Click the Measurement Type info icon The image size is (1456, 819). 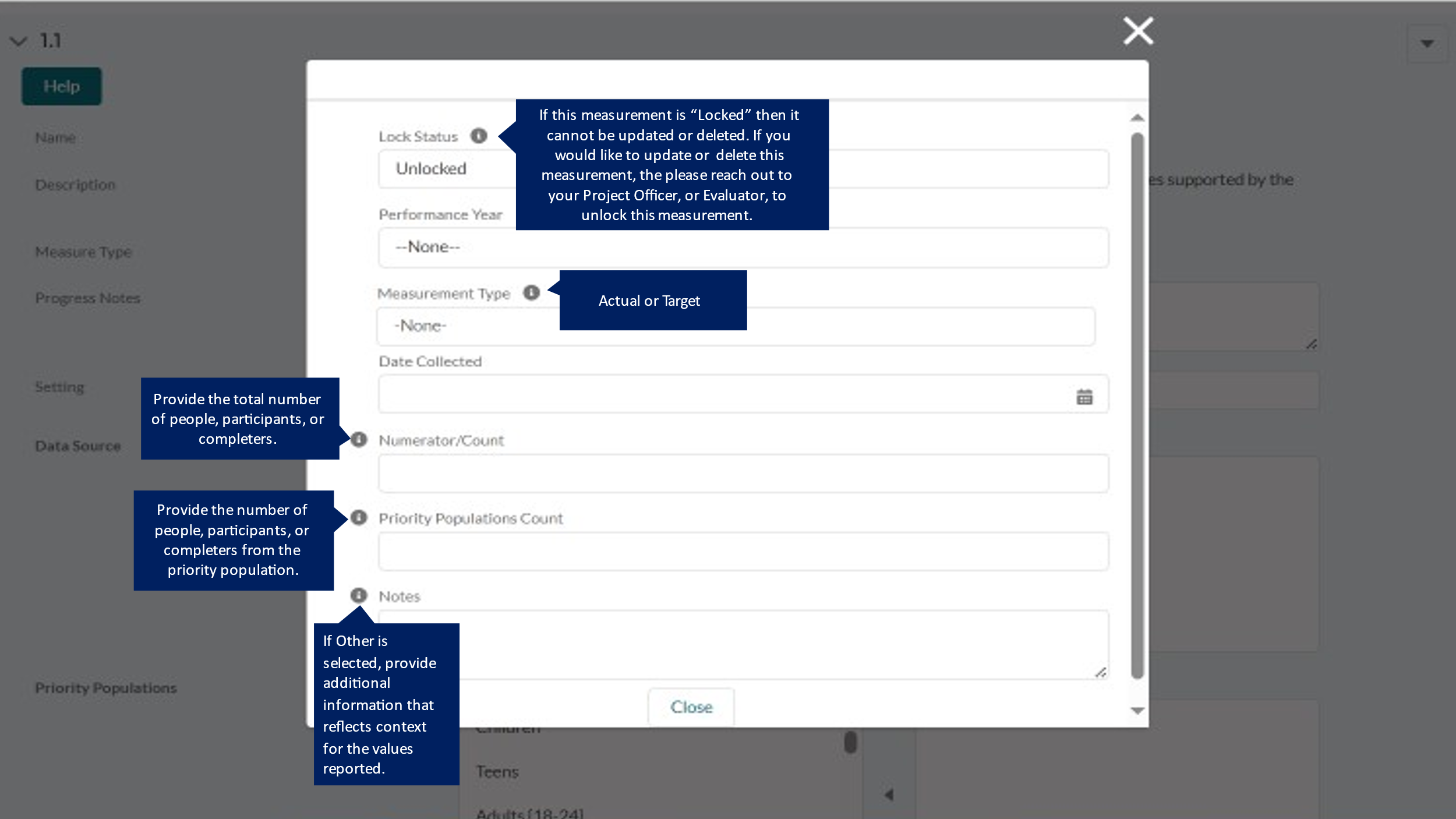531,292
